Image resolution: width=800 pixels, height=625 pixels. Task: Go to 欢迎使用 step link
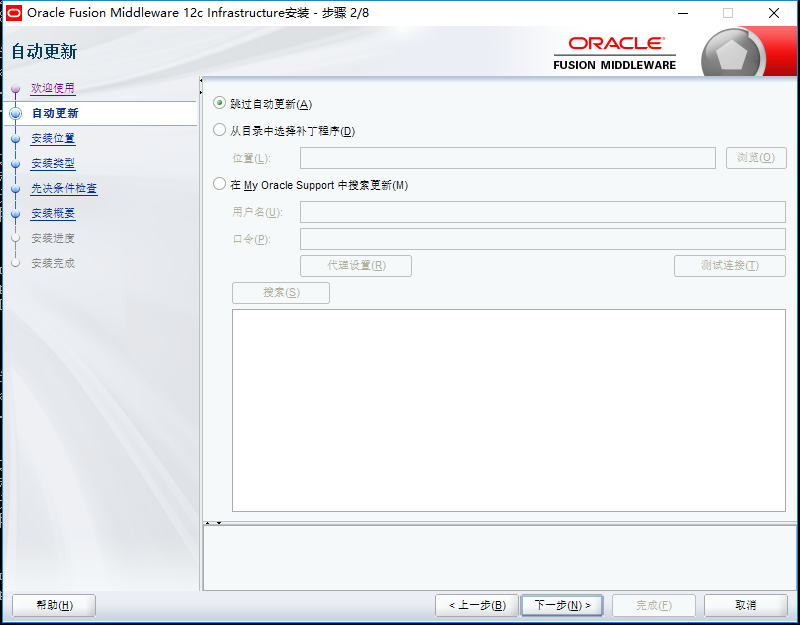tap(53, 88)
